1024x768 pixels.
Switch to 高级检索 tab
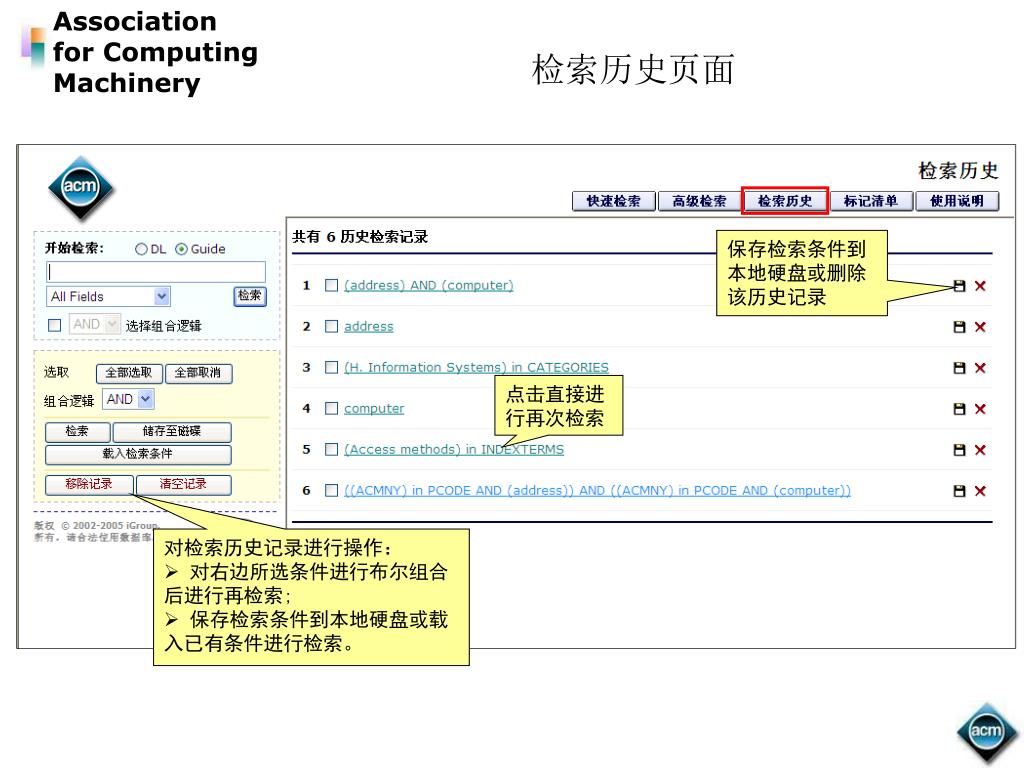click(x=699, y=201)
